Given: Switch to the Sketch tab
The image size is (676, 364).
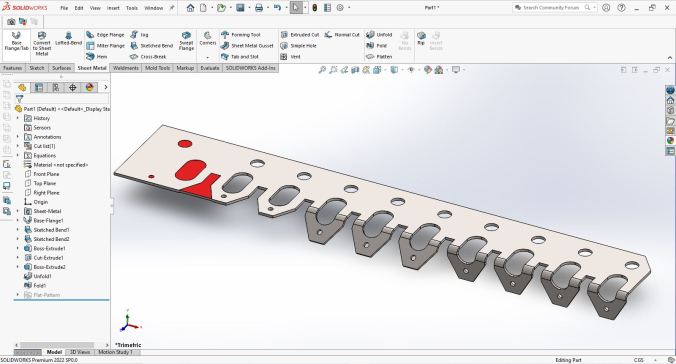Looking at the screenshot, I should point(37,68).
